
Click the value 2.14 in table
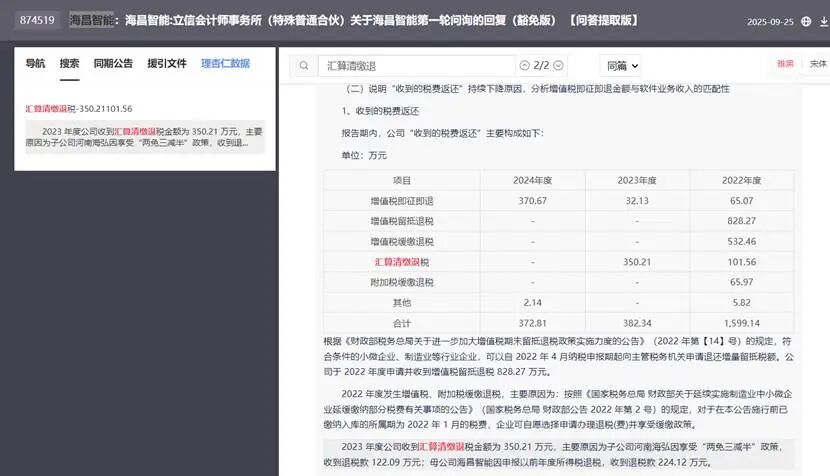pos(533,303)
